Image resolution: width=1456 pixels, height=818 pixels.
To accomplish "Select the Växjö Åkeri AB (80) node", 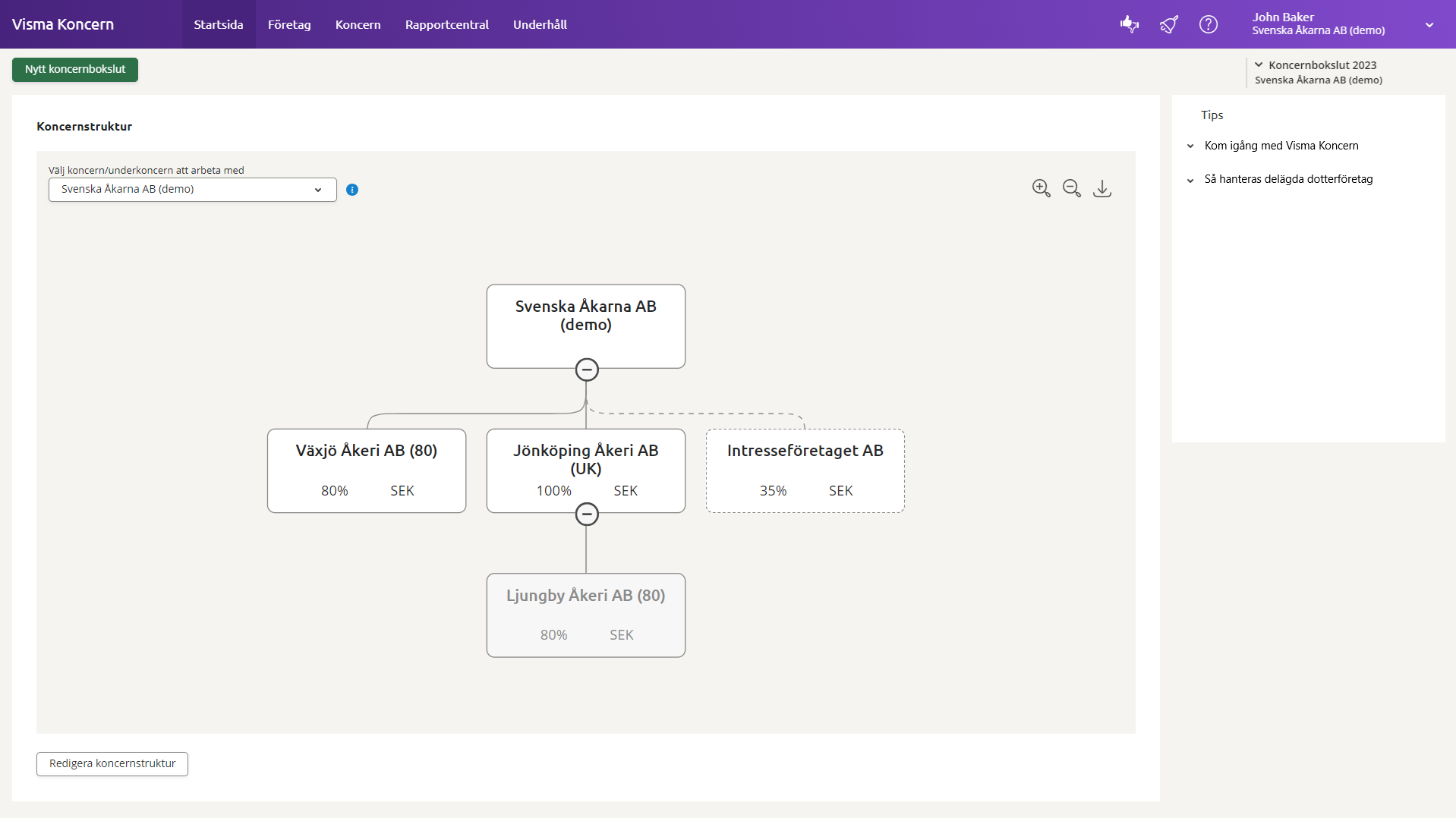I will pyautogui.click(x=367, y=470).
